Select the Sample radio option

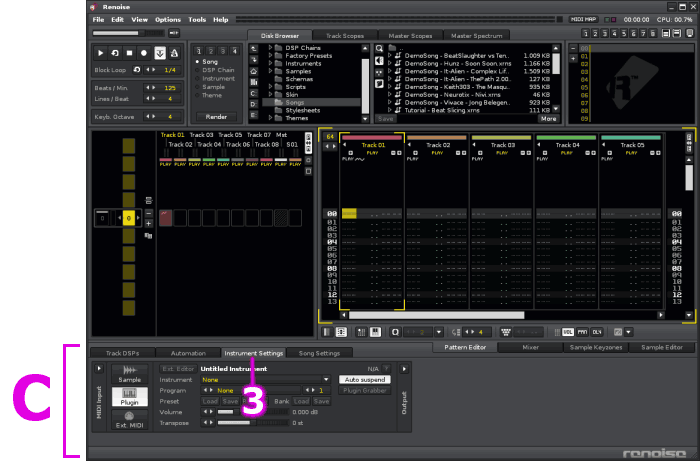pyautogui.click(x=210, y=87)
